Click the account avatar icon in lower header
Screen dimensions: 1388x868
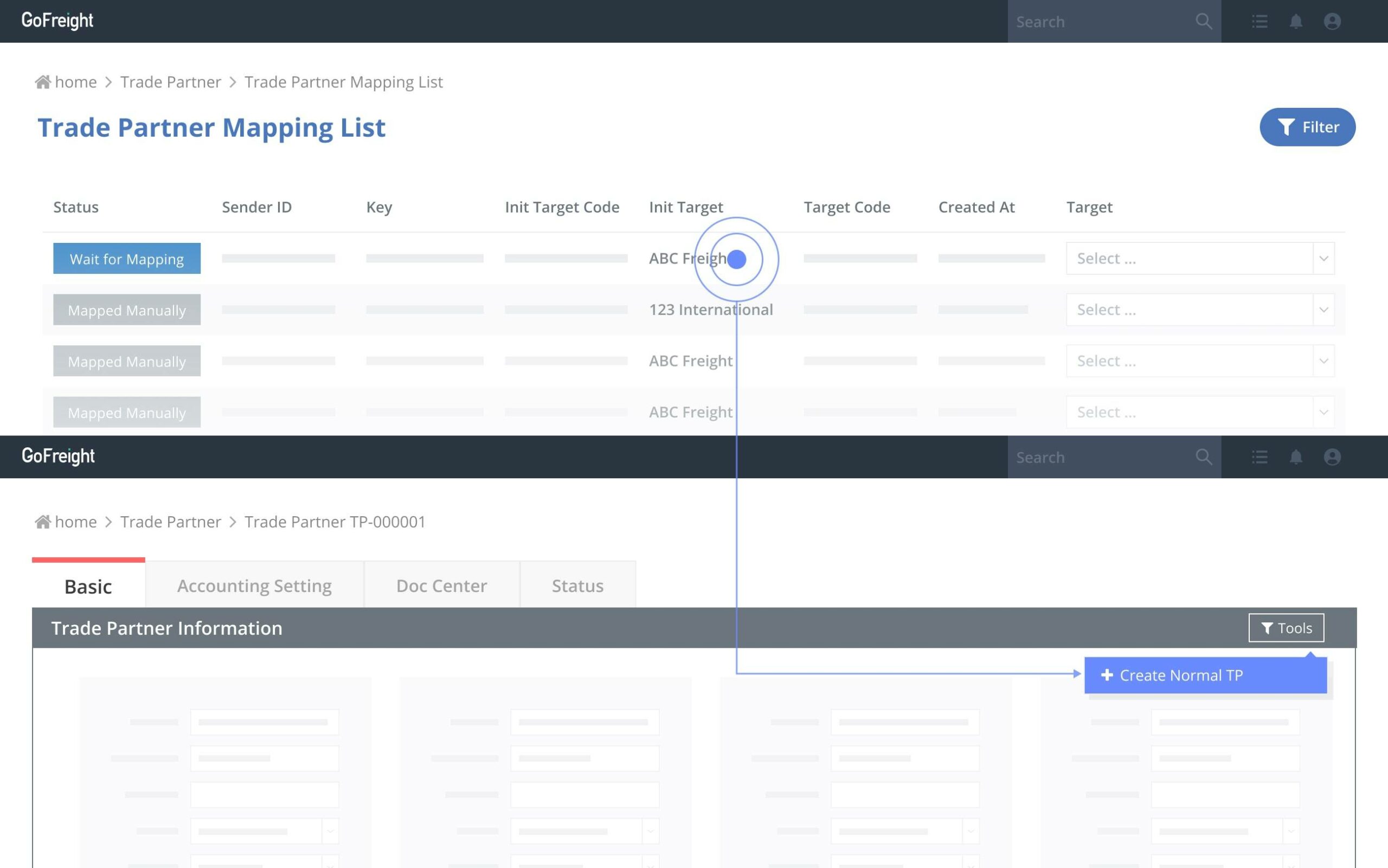click(x=1332, y=457)
